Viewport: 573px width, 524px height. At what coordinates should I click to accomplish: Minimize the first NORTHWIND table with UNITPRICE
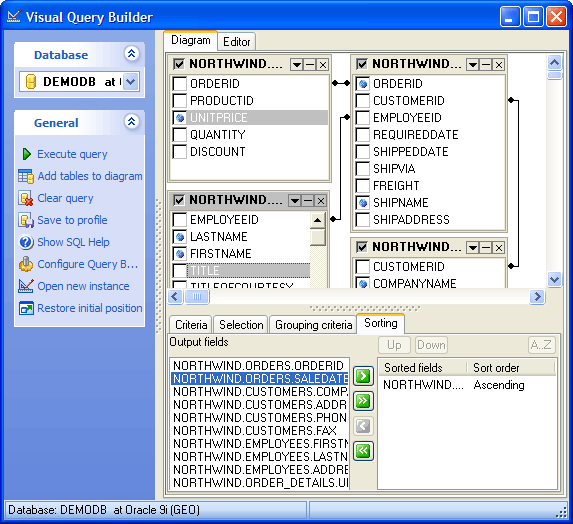tap(310, 65)
